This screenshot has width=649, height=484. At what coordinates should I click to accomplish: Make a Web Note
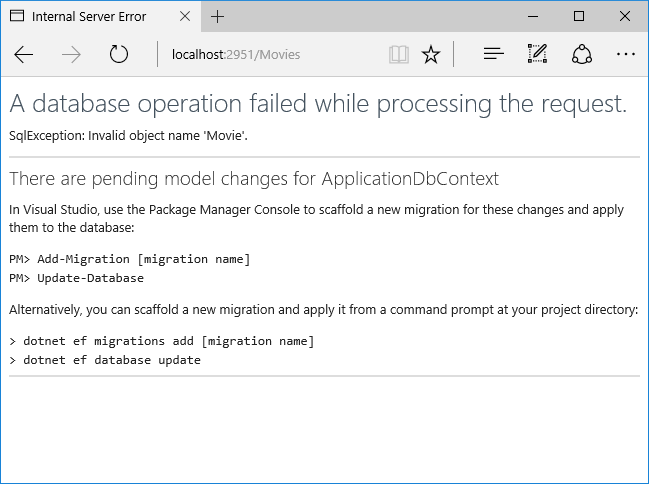point(537,55)
